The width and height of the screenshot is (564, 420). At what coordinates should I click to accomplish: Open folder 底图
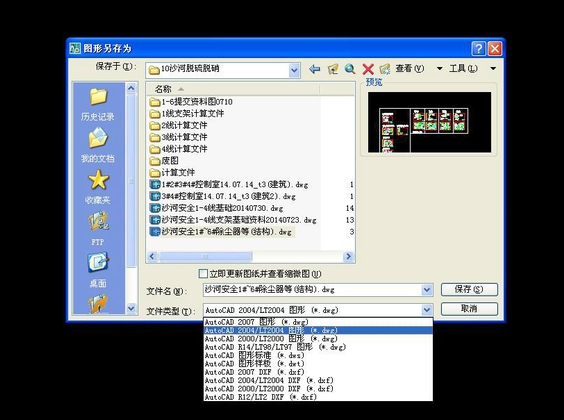[x=164, y=161]
